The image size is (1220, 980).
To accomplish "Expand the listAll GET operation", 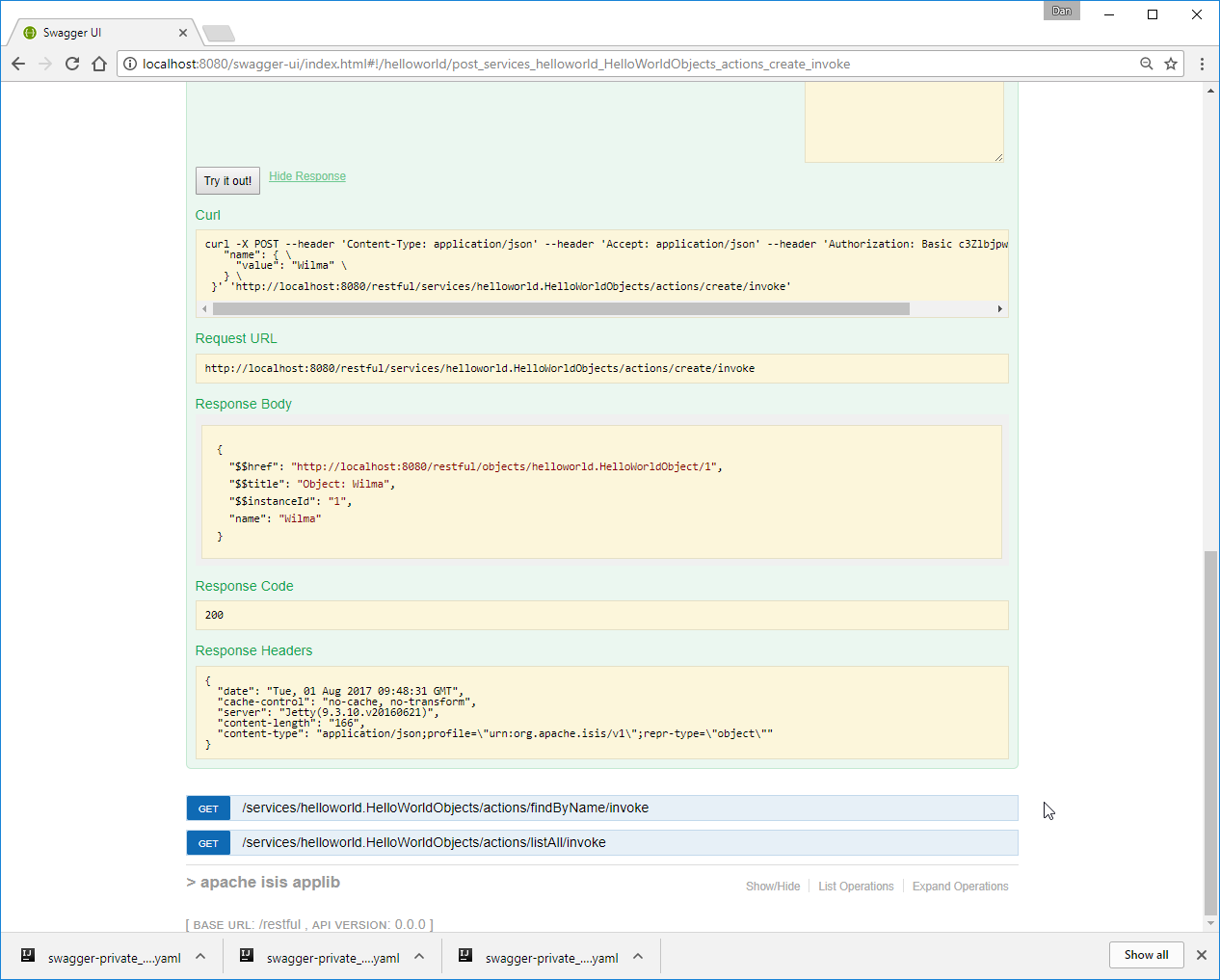I will coord(423,842).
